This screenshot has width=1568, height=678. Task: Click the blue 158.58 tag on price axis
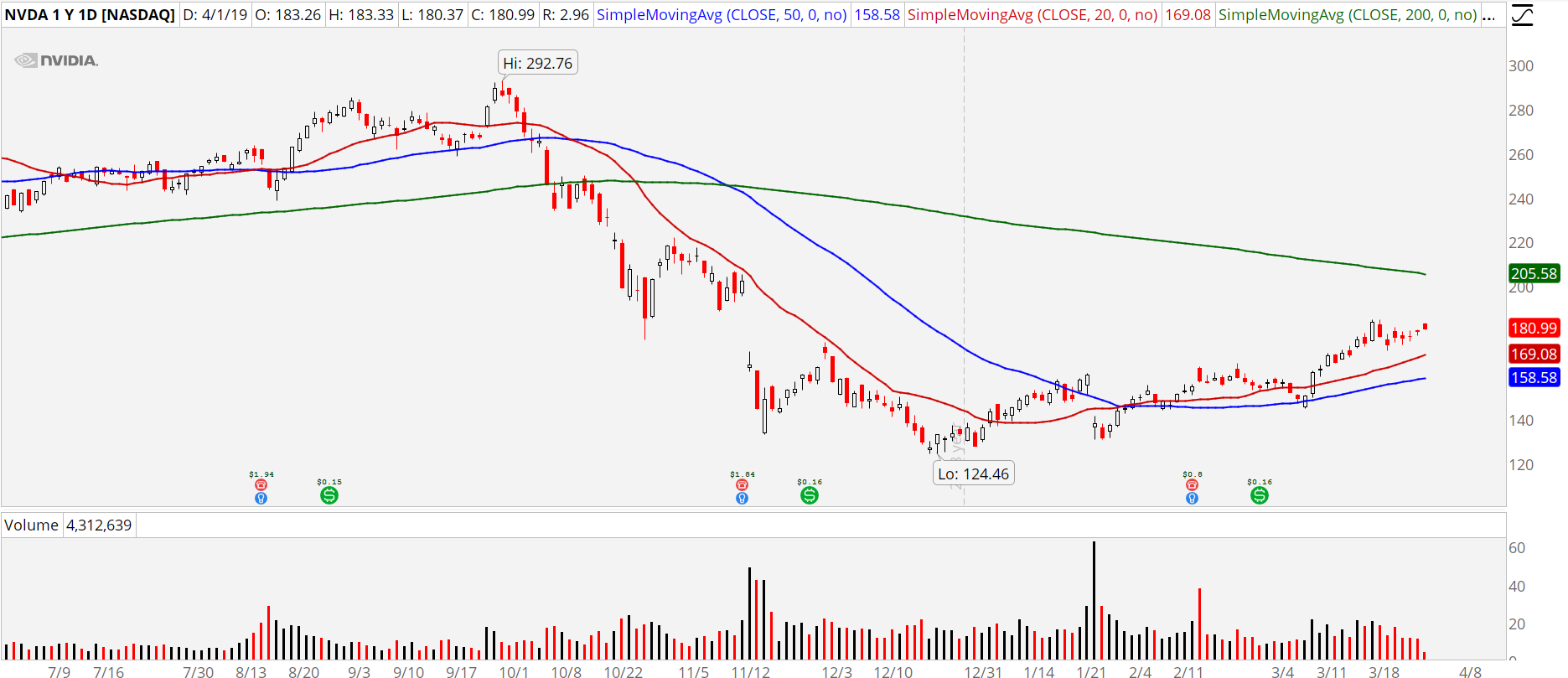point(1534,377)
